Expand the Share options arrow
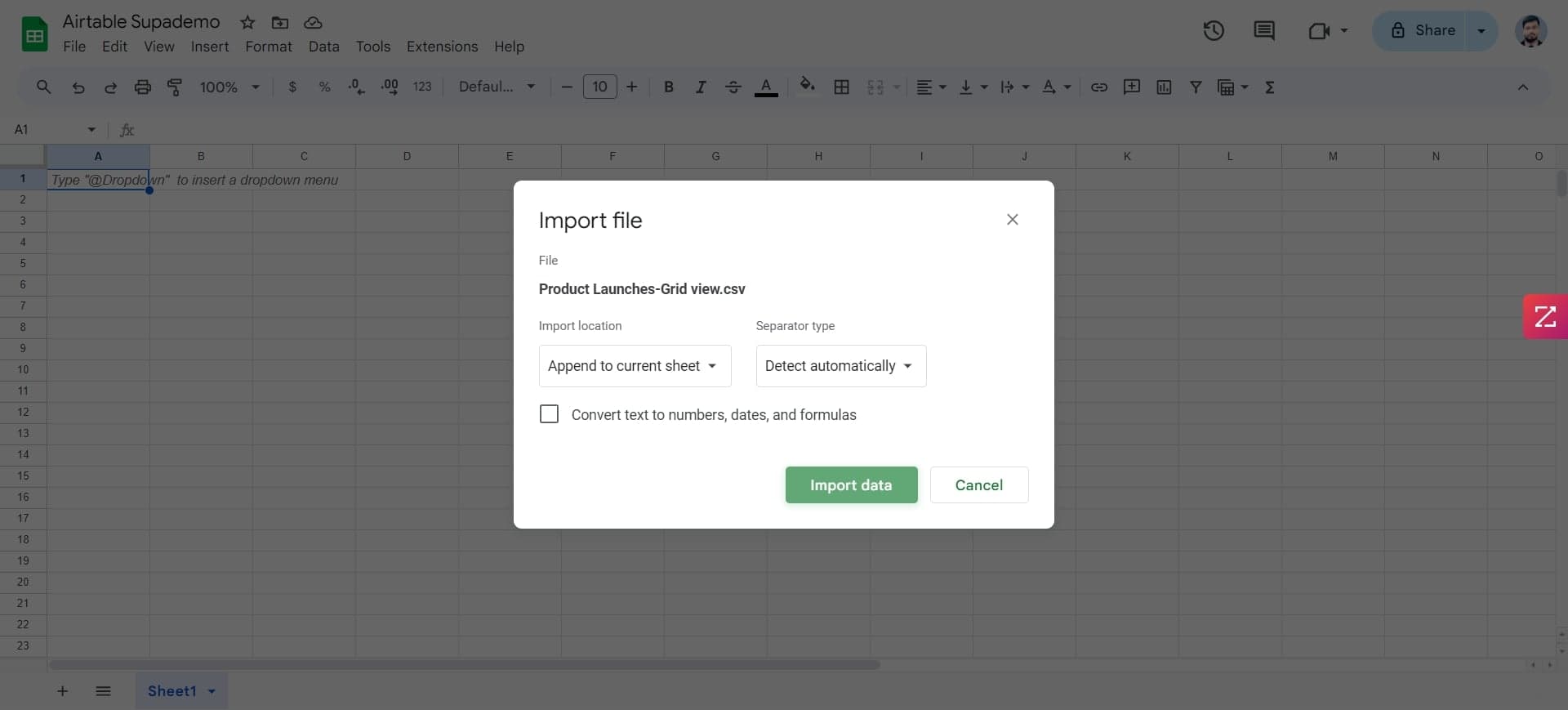 (x=1481, y=31)
